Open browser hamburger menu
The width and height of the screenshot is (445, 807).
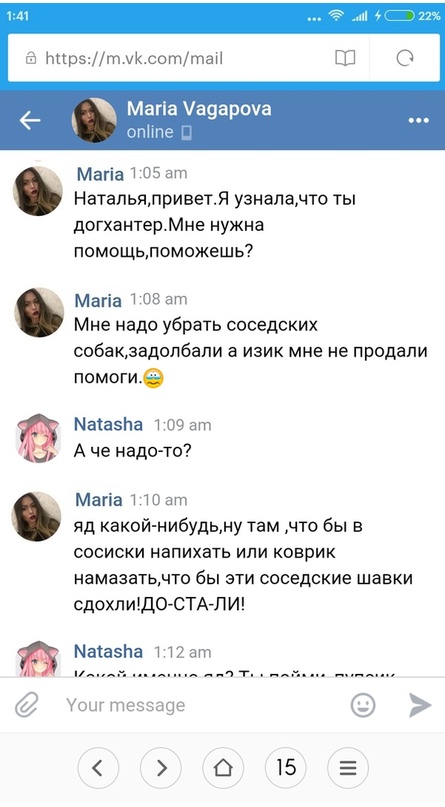(348, 768)
